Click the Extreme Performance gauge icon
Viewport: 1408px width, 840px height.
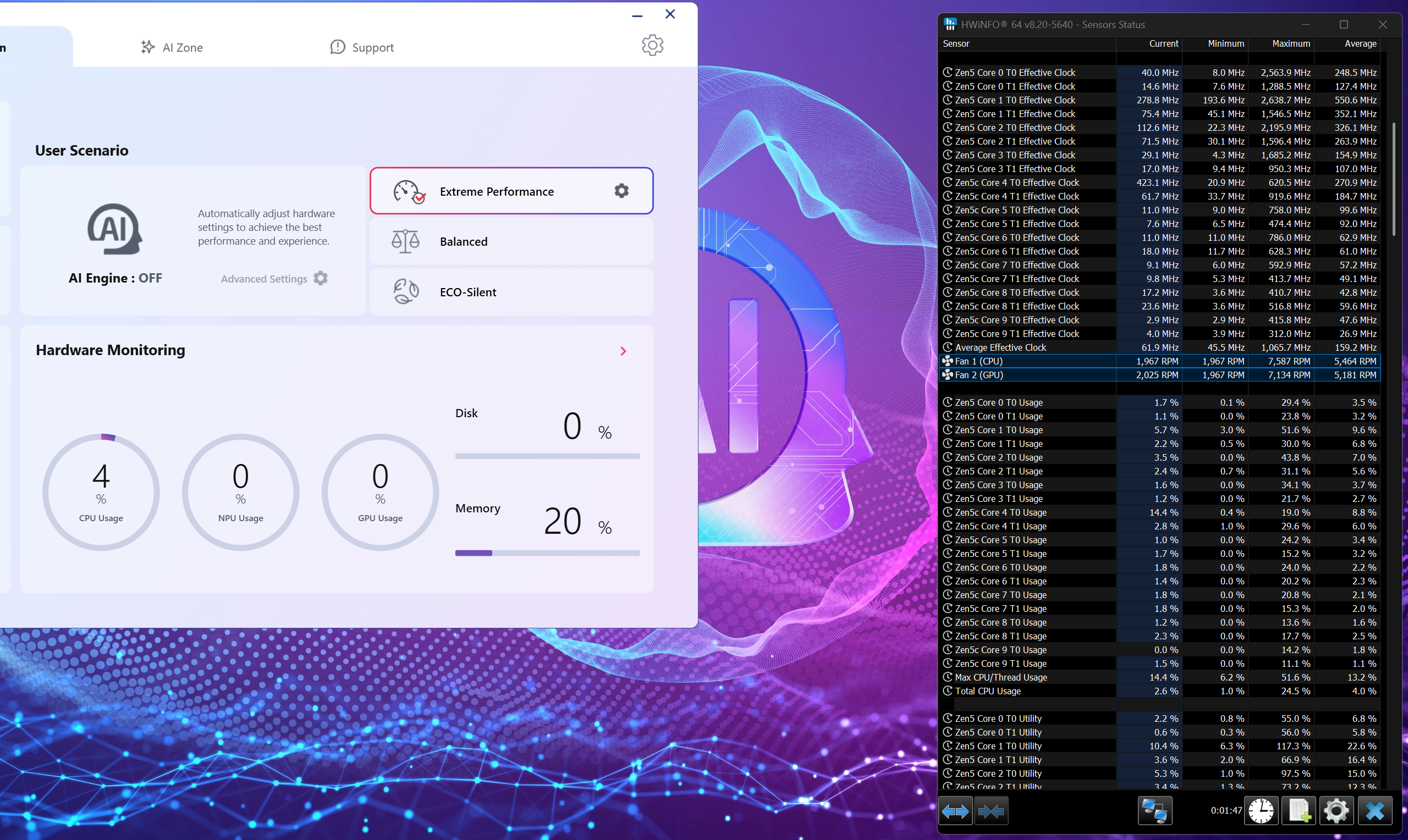(409, 191)
